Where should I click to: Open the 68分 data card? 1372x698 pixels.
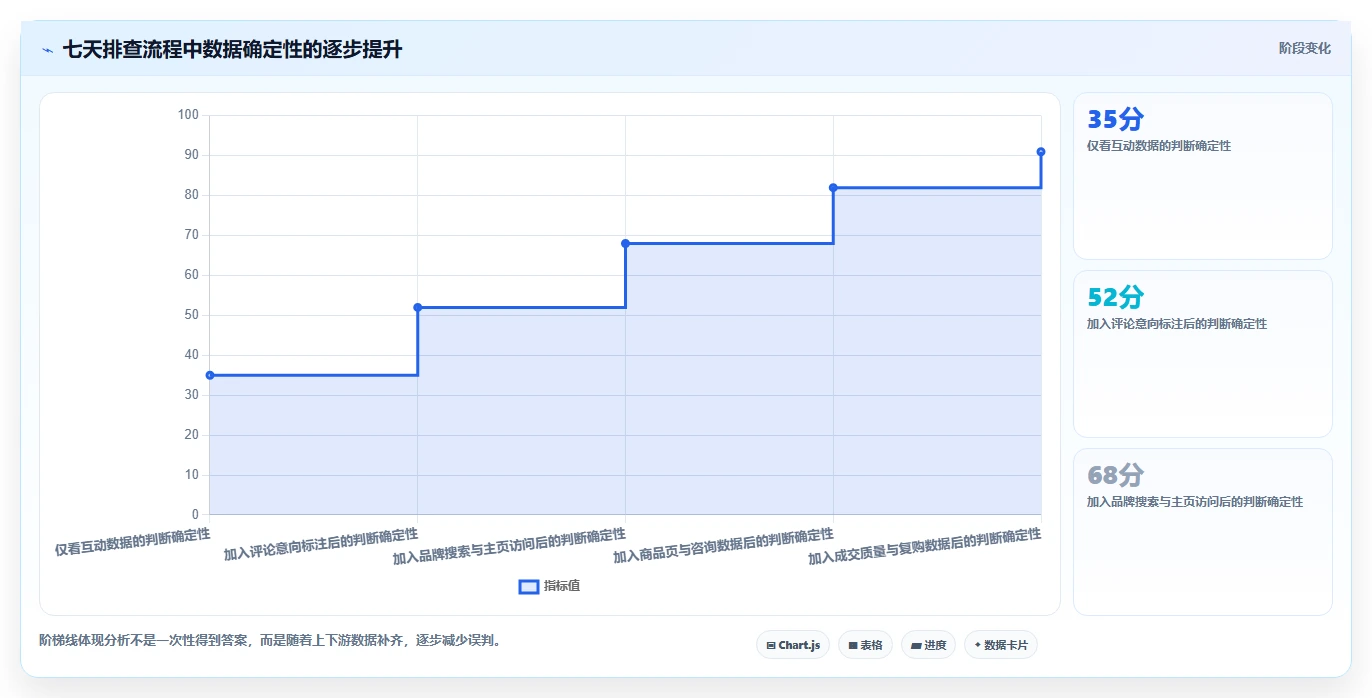1202,532
